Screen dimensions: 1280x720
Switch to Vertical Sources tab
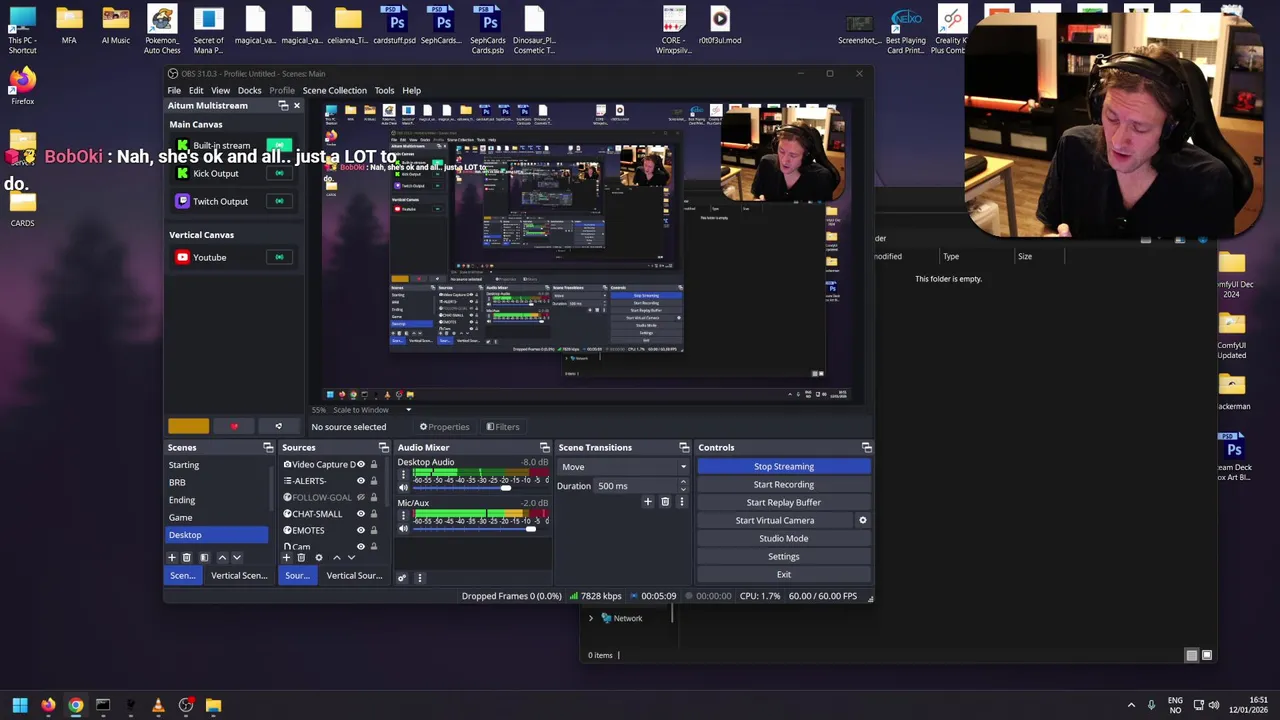click(x=354, y=575)
